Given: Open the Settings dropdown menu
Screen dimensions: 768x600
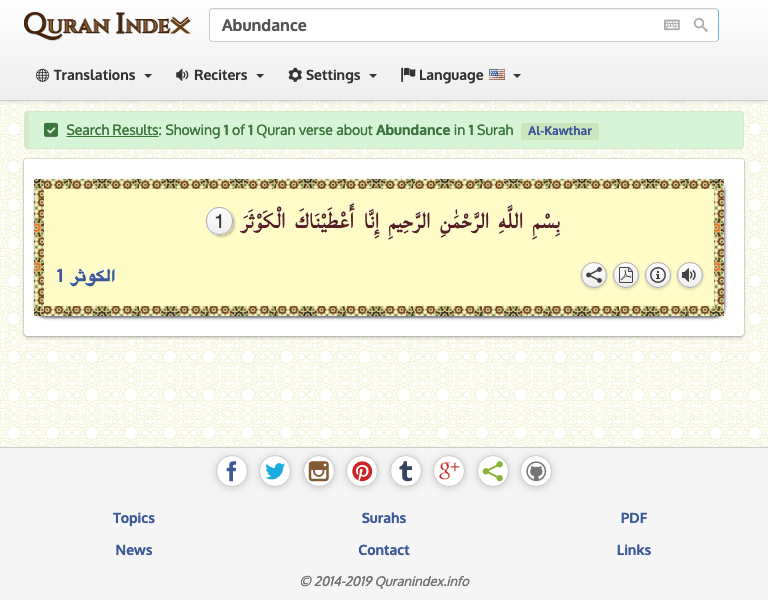Looking at the screenshot, I should (333, 75).
